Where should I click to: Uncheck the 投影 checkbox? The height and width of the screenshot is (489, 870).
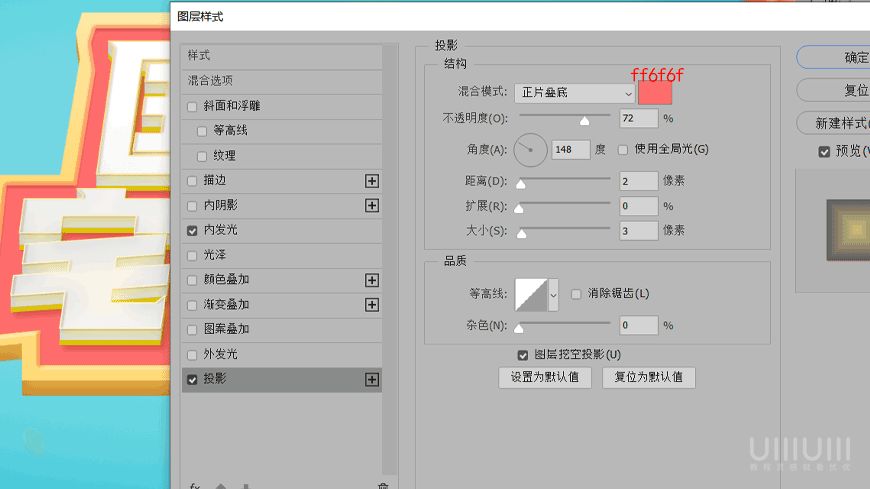pyautogui.click(x=192, y=380)
